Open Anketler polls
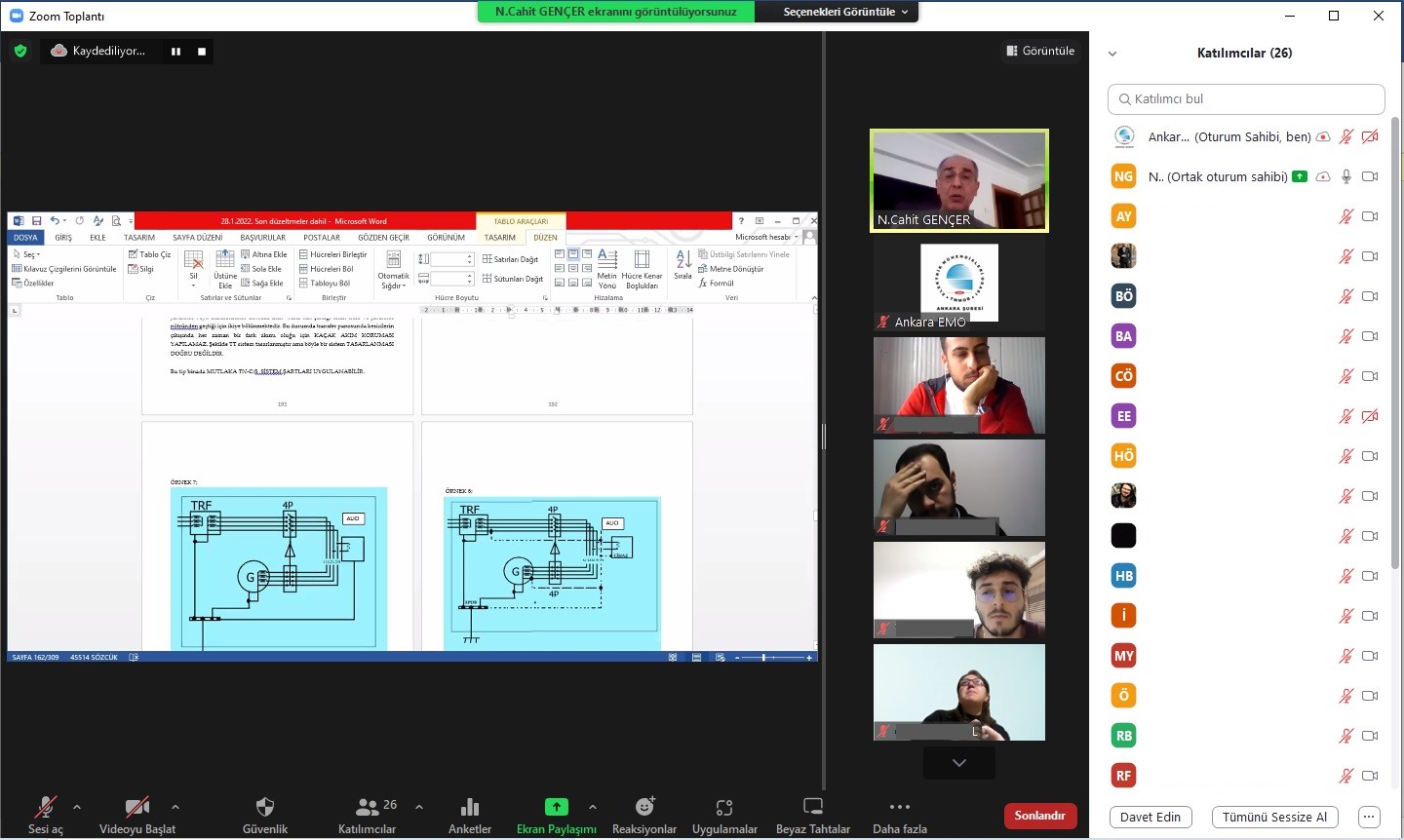The height and width of the screenshot is (840, 1404). [x=470, y=815]
